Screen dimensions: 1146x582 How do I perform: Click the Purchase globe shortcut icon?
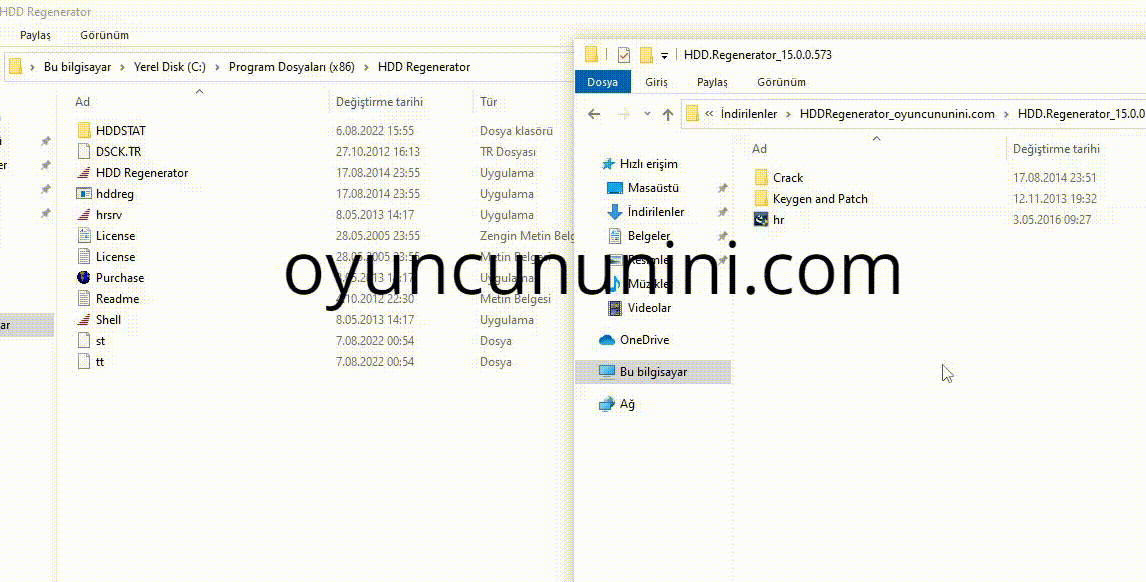point(84,278)
